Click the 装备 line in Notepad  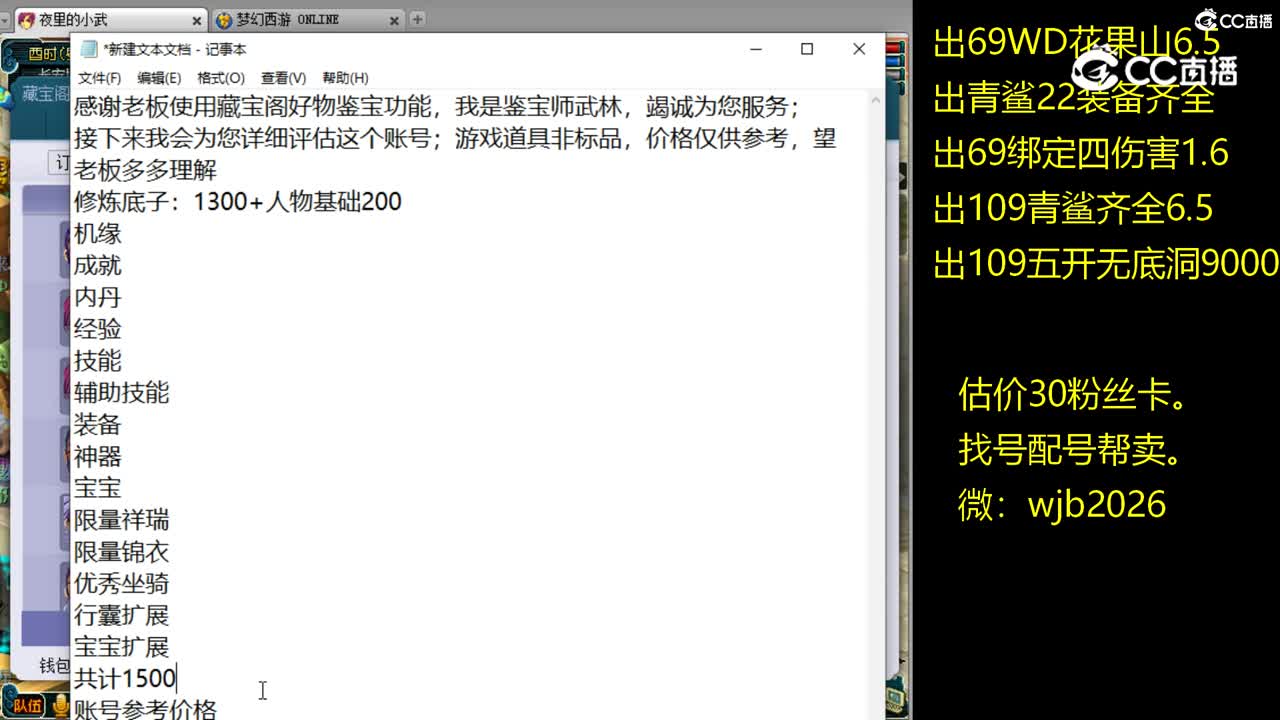pyautogui.click(x=98, y=425)
